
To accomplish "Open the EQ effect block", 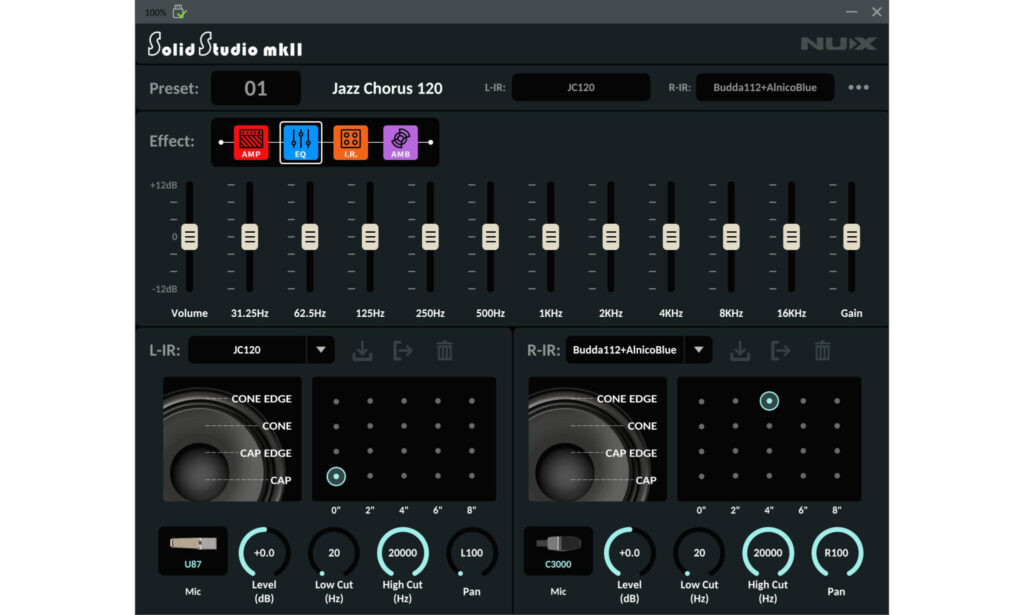I will [300, 141].
